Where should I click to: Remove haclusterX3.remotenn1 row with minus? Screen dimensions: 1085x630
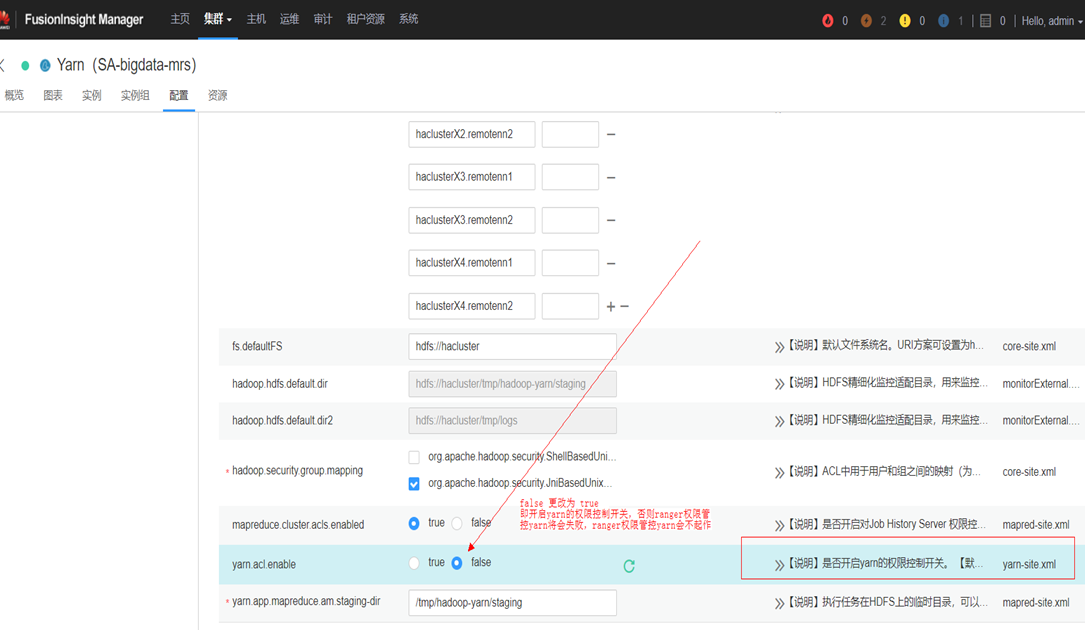[611, 177]
